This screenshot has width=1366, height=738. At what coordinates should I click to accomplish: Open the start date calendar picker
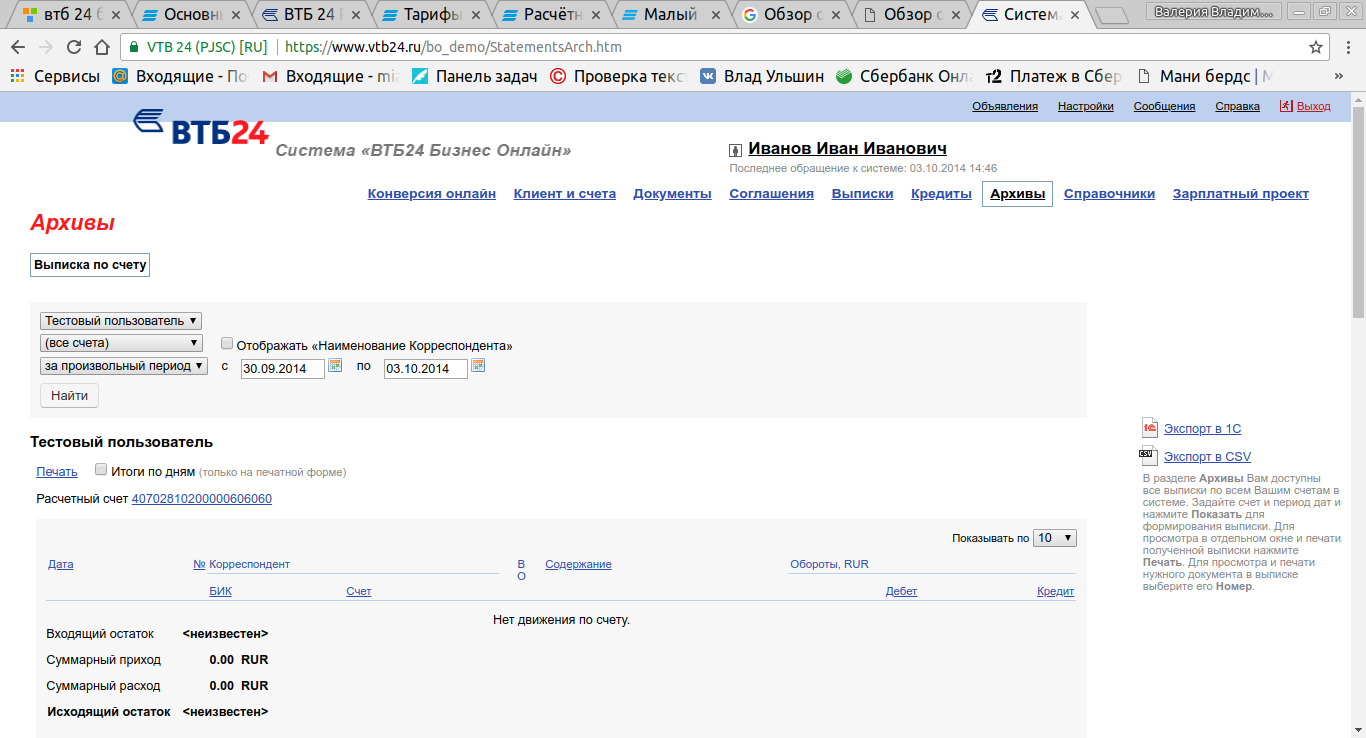click(x=335, y=366)
